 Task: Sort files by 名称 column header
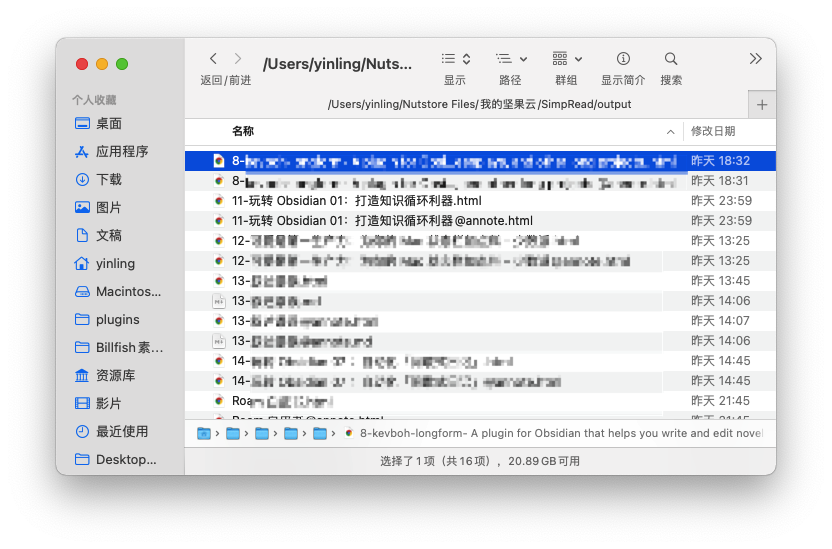(x=243, y=131)
